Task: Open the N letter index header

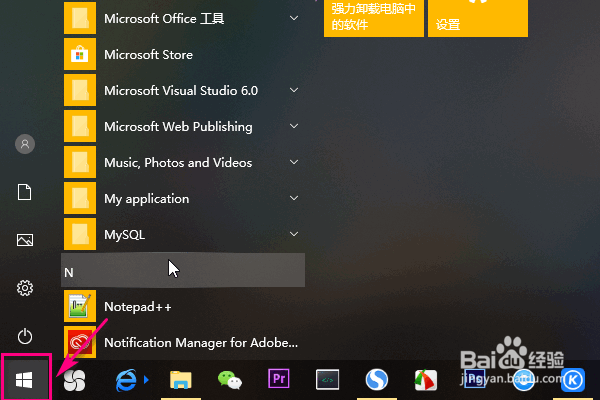Action: (183, 270)
